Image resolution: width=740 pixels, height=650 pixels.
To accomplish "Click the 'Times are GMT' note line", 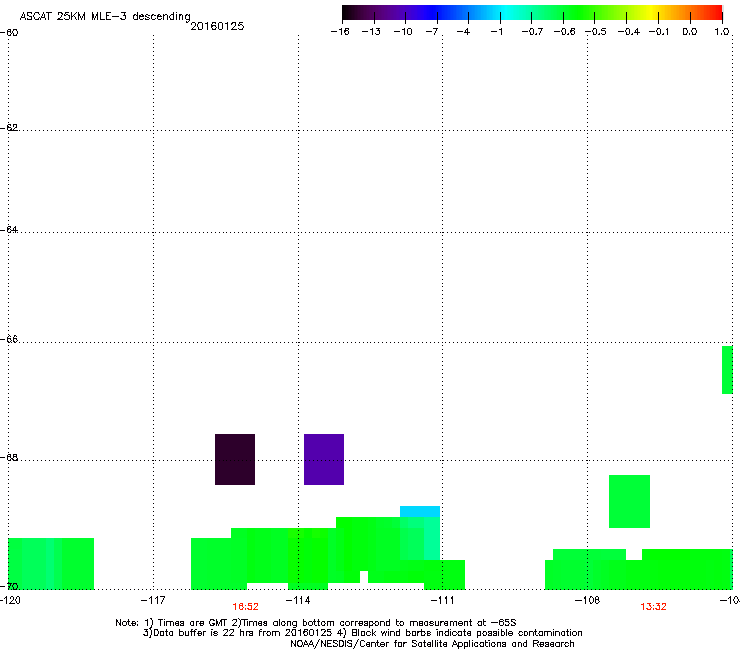I will click(x=316, y=623).
